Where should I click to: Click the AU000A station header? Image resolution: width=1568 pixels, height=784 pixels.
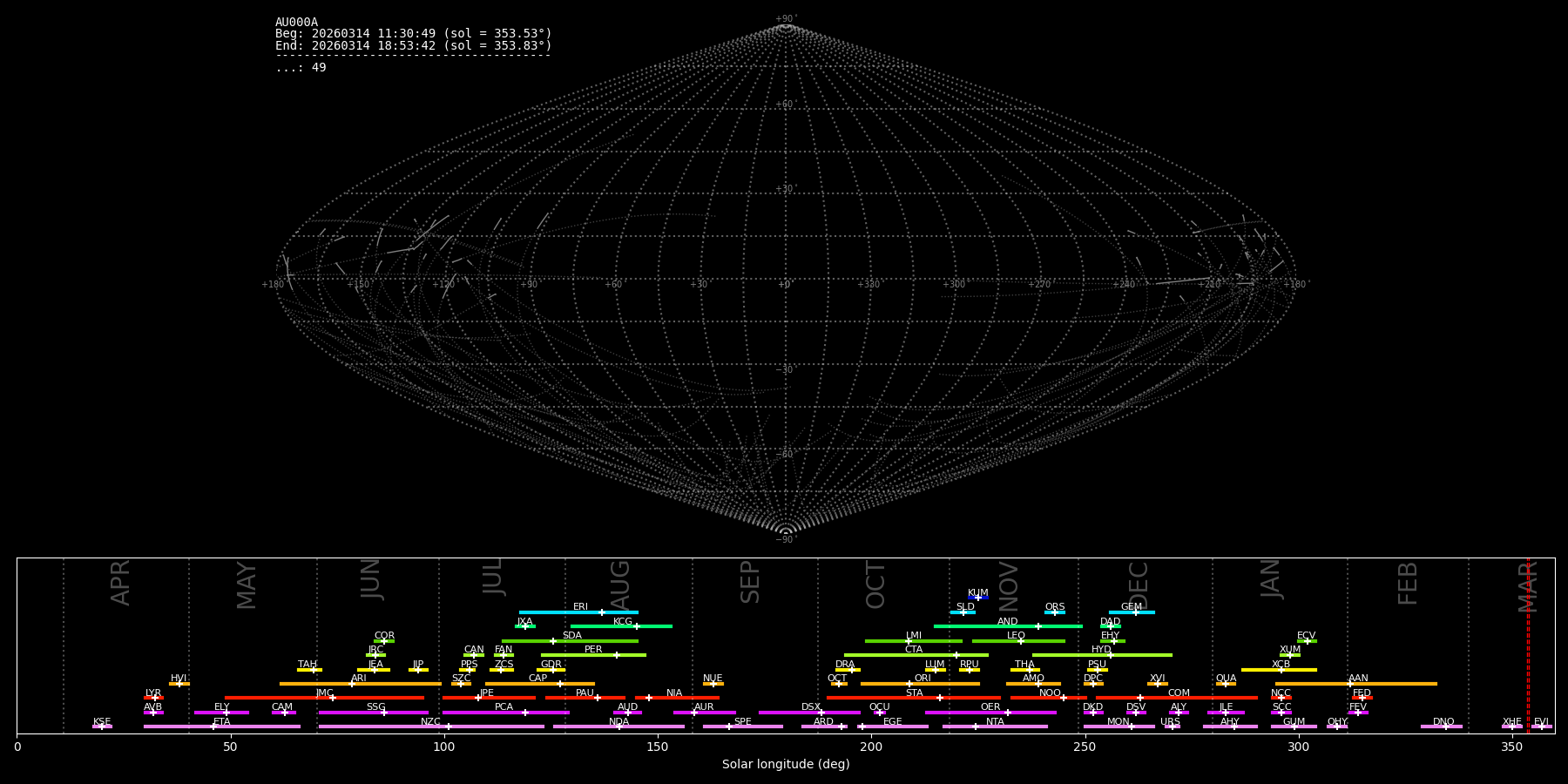click(297, 23)
